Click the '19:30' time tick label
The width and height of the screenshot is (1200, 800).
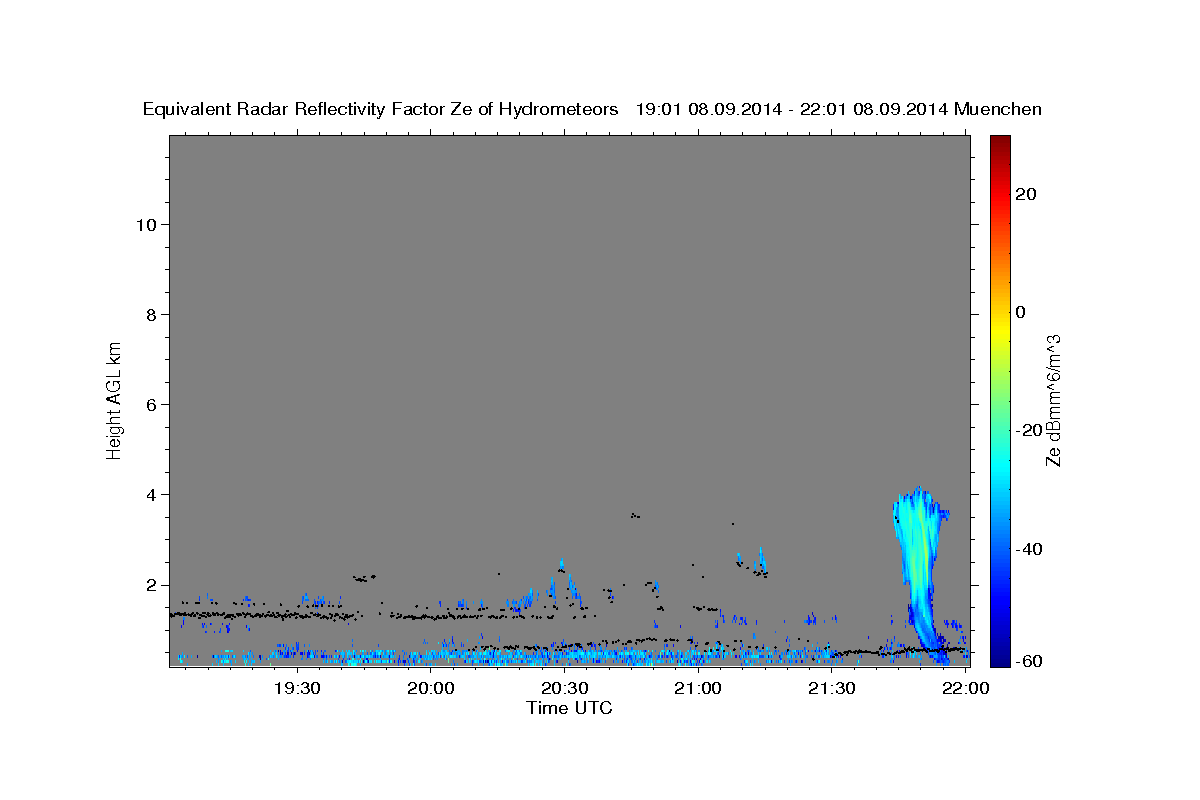click(298, 688)
